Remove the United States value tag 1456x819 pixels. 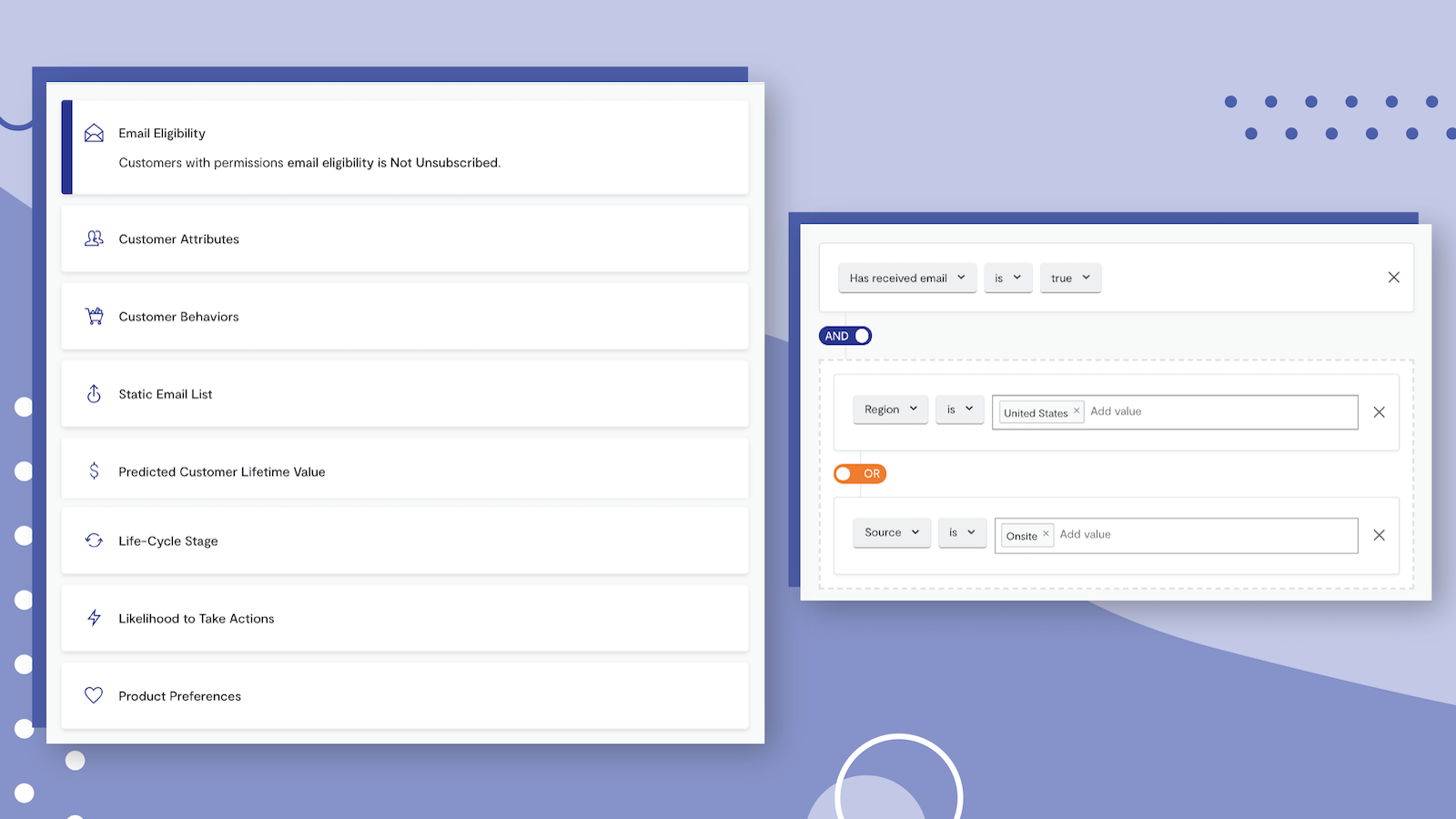[1077, 410]
